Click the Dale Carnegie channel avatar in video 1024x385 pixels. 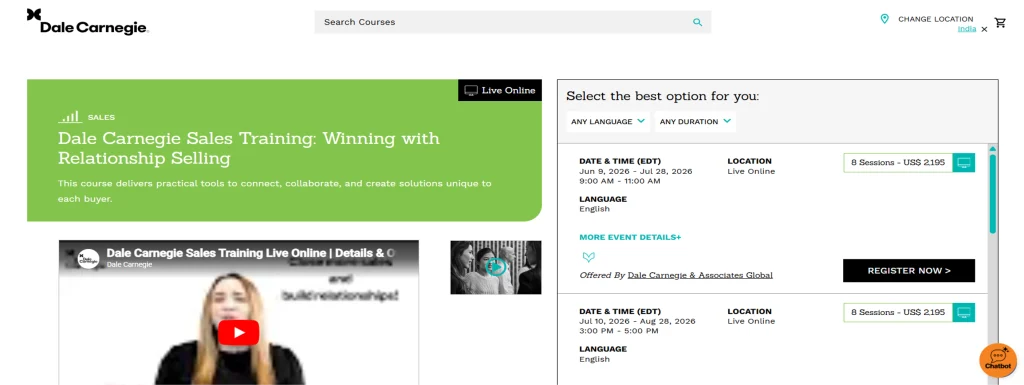click(x=88, y=258)
